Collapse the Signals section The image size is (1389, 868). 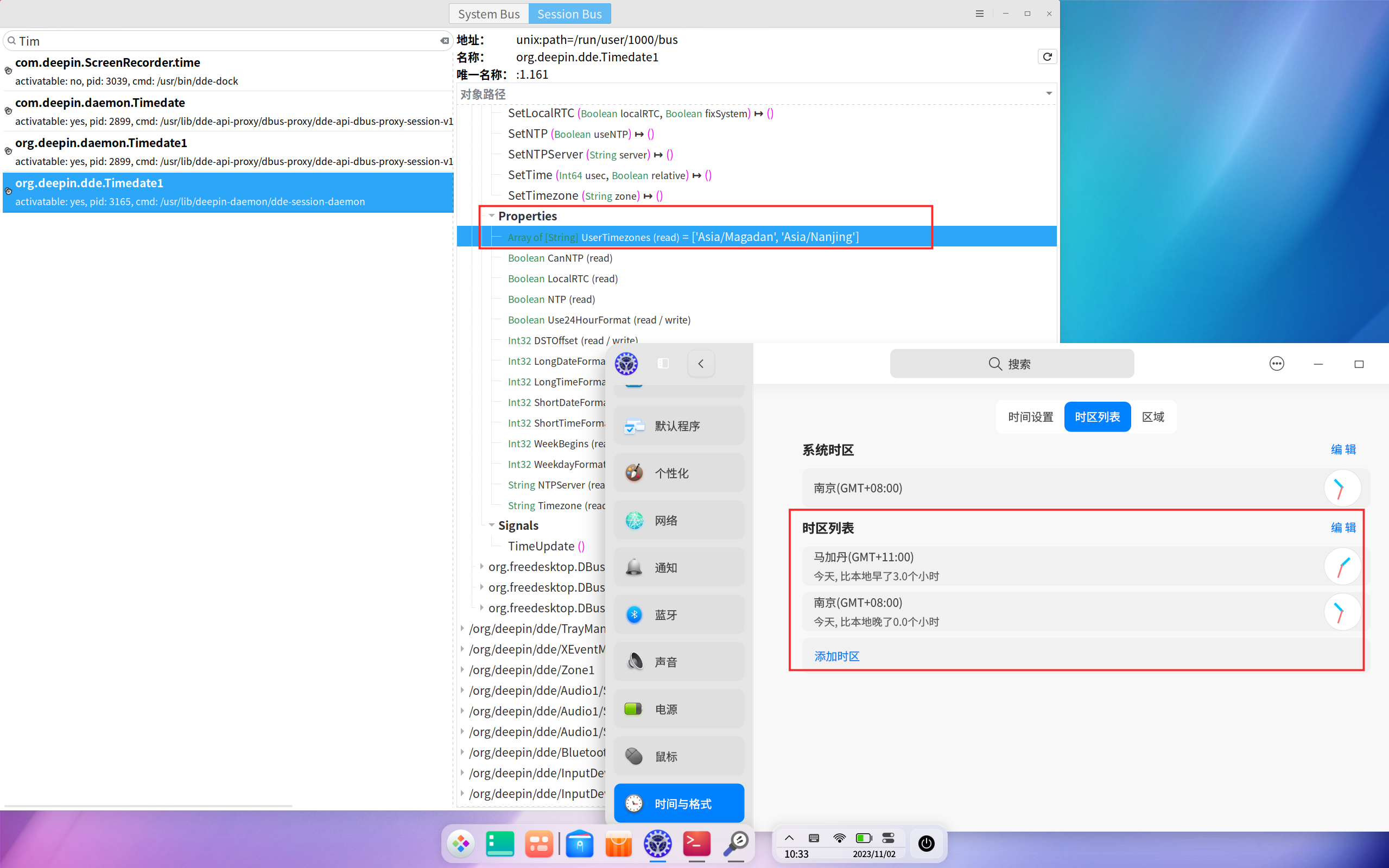pyautogui.click(x=492, y=525)
